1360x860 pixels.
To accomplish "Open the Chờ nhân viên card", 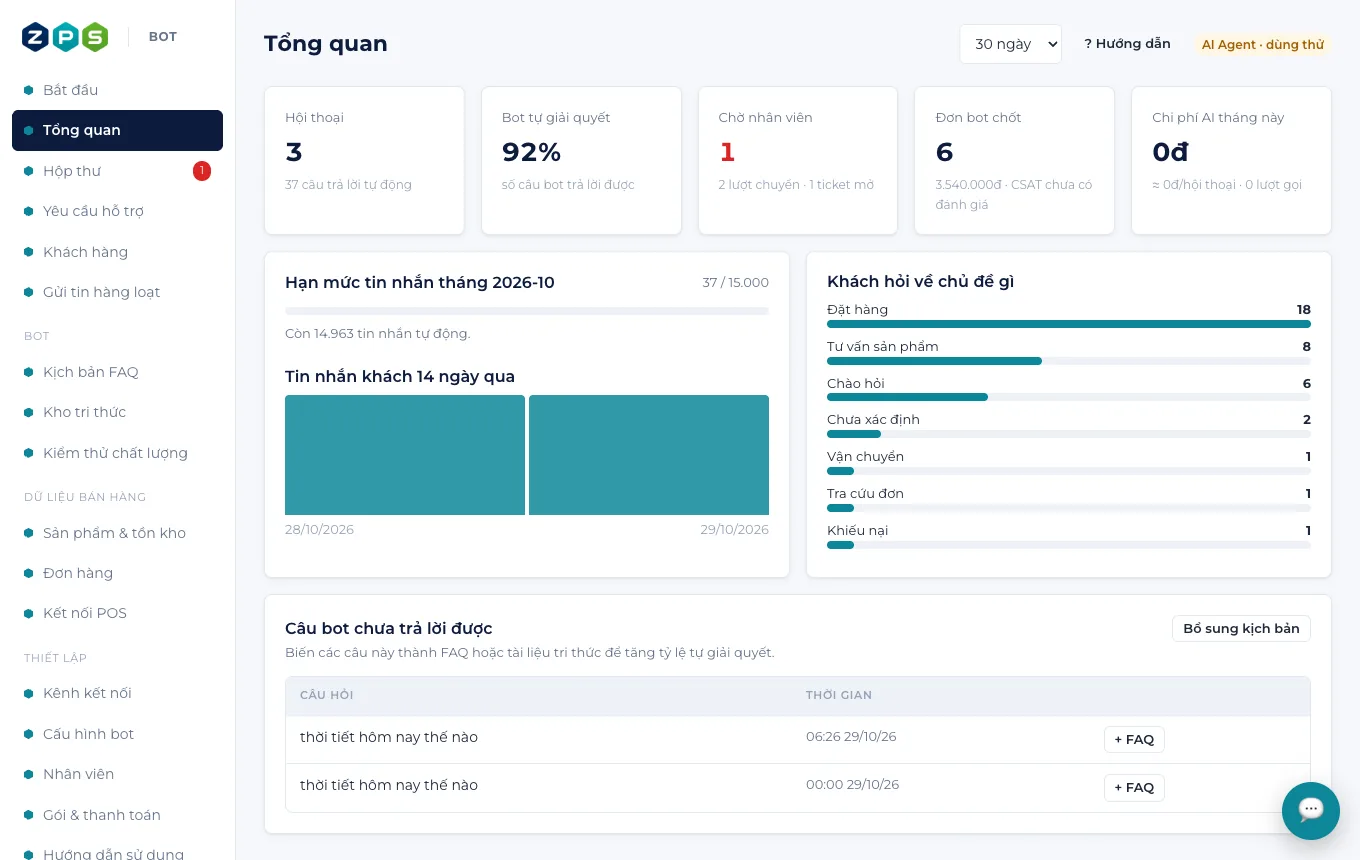I will point(798,161).
